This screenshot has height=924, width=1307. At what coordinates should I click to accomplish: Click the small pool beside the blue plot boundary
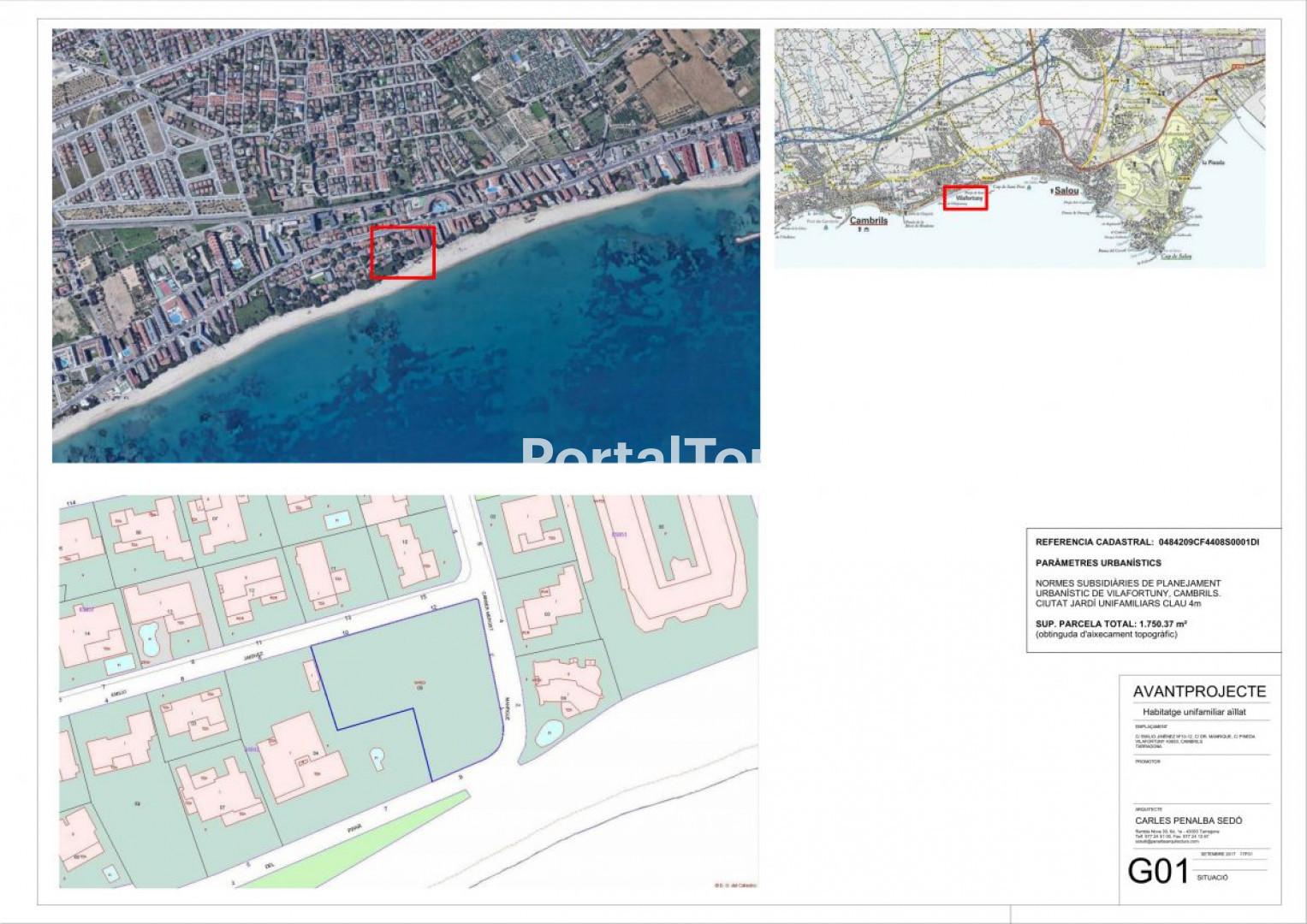click(x=377, y=758)
